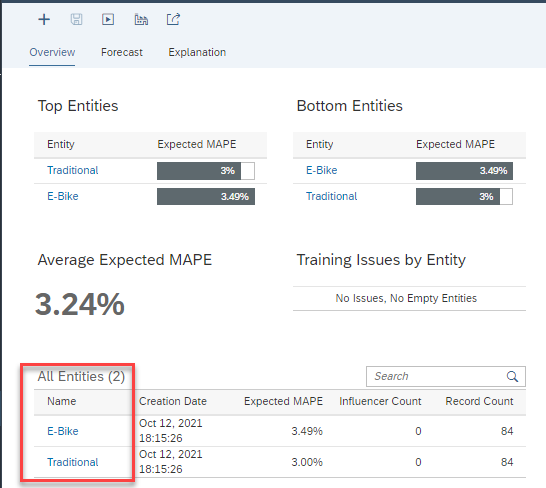Open Traditional in All Entities table
The height and width of the screenshot is (488, 546).
(x=72, y=462)
